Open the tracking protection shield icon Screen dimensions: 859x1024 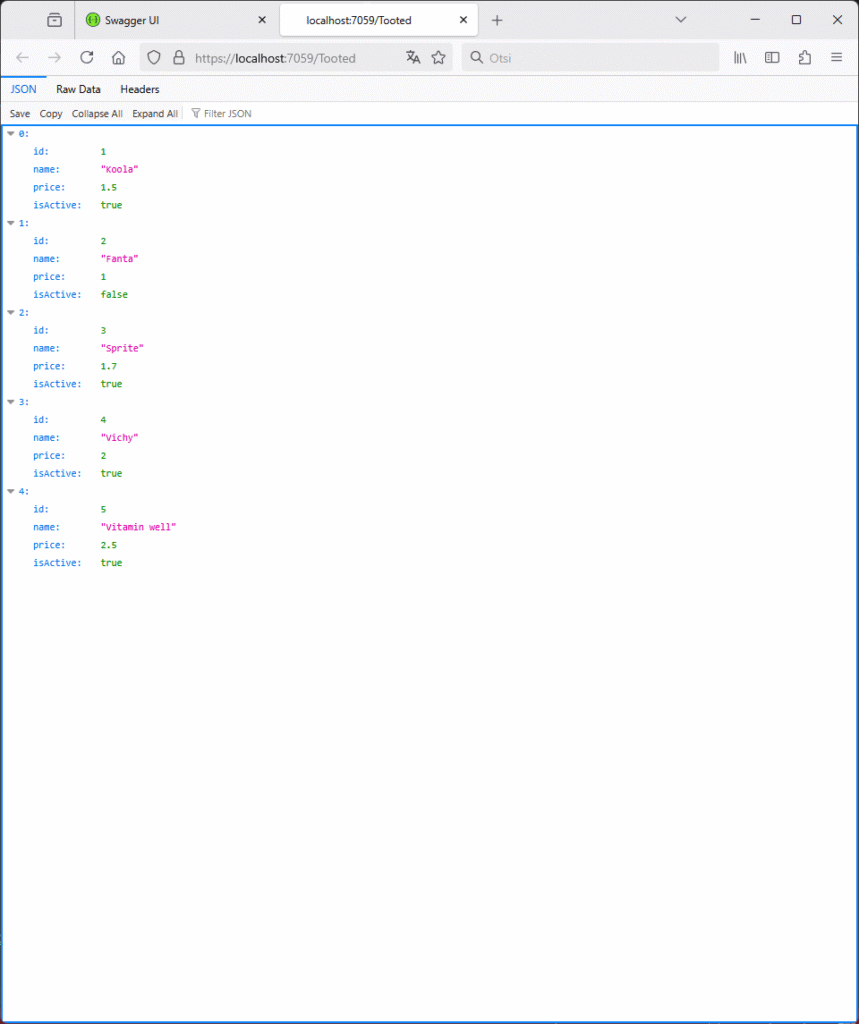(154, 58)
